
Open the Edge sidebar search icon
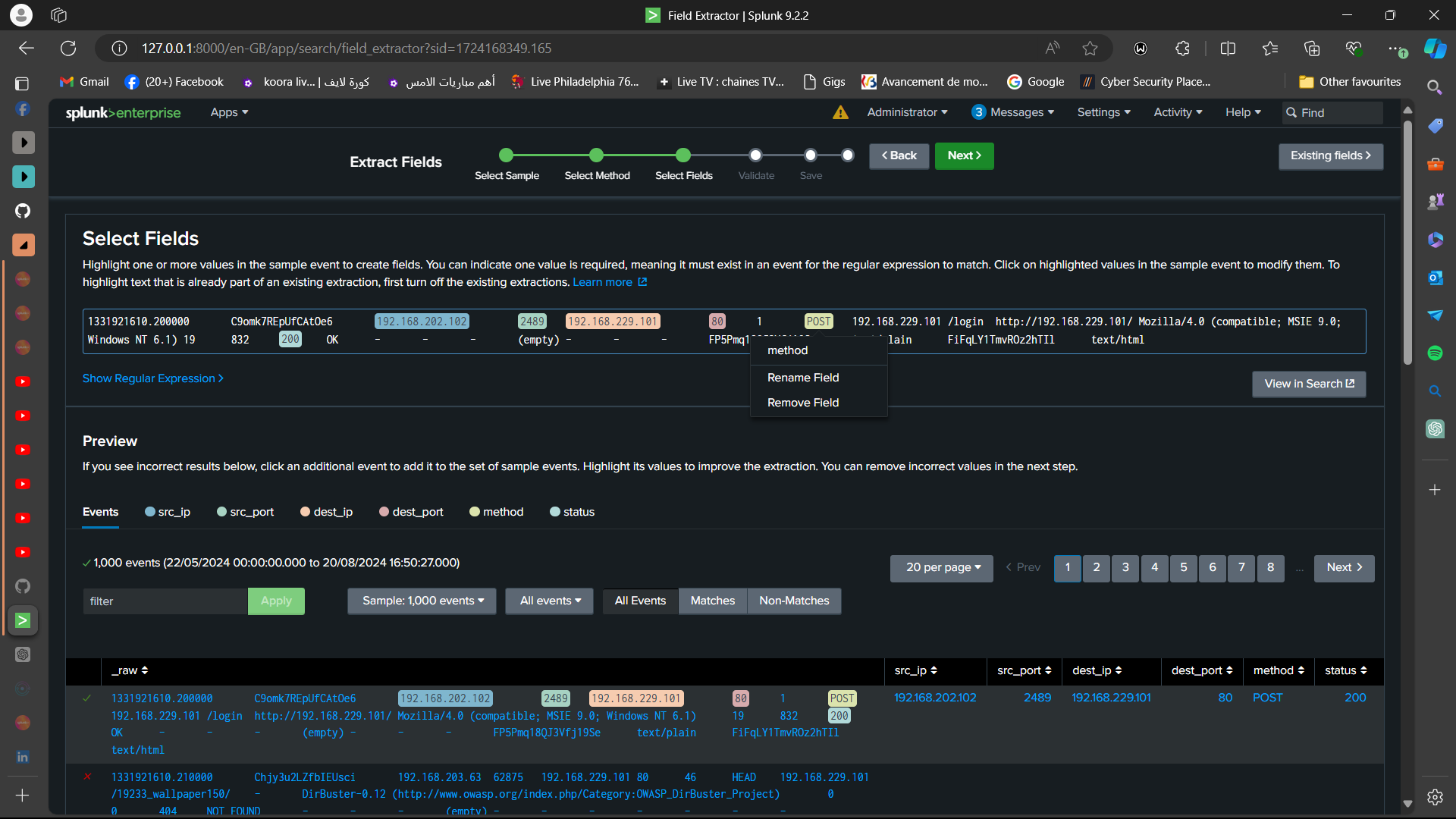(x=1435, y=87)
